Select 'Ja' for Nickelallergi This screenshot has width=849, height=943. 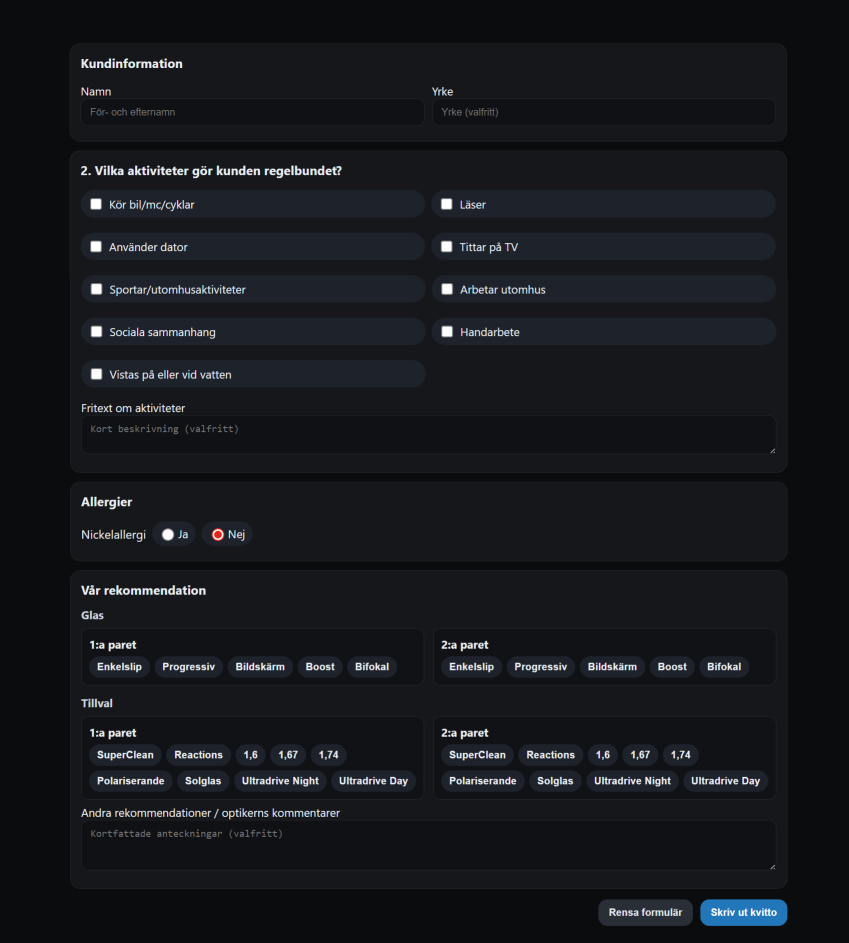tap(168, 534)
